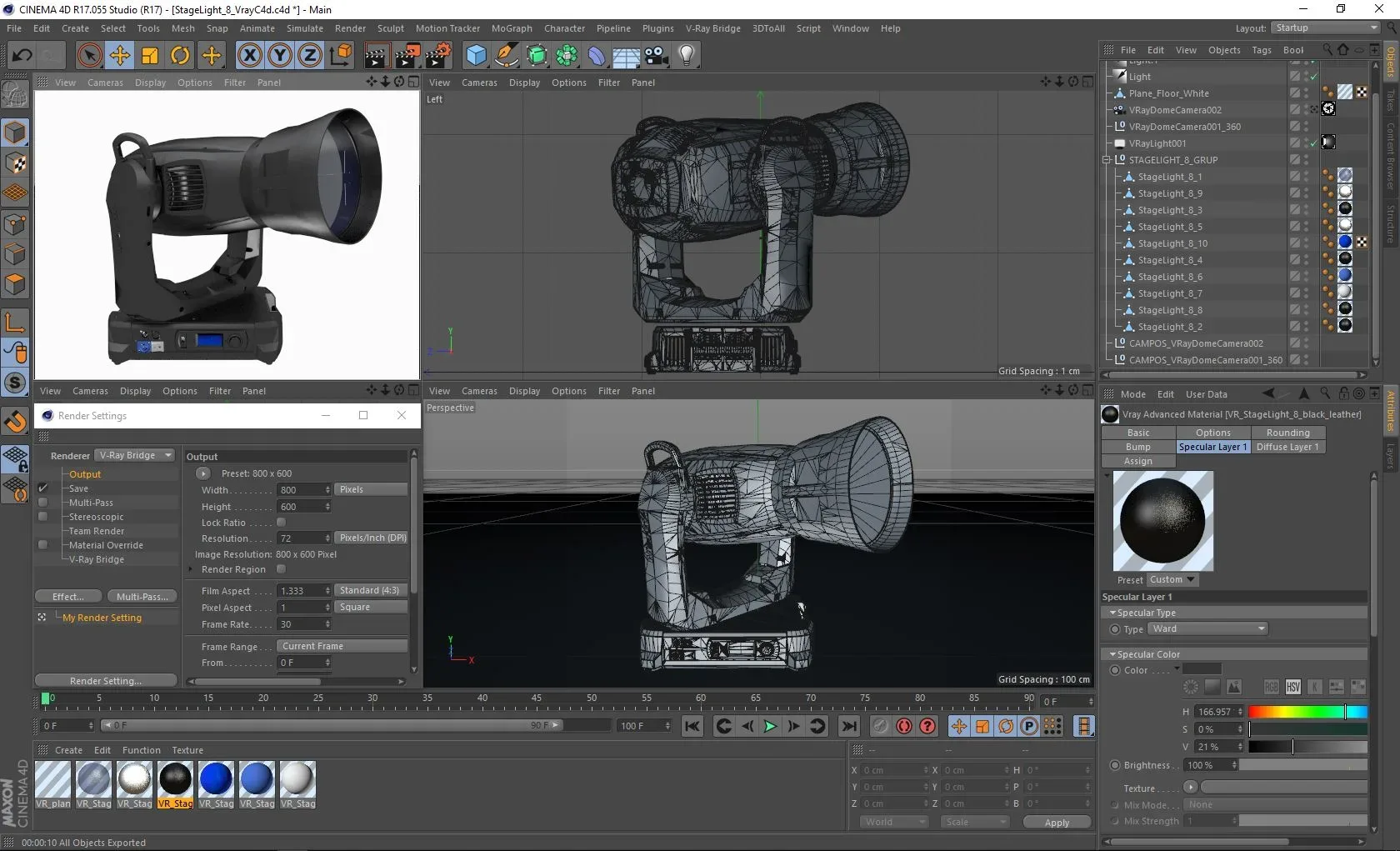Click the Render View clapperboard icon

[x=377, y=56]
